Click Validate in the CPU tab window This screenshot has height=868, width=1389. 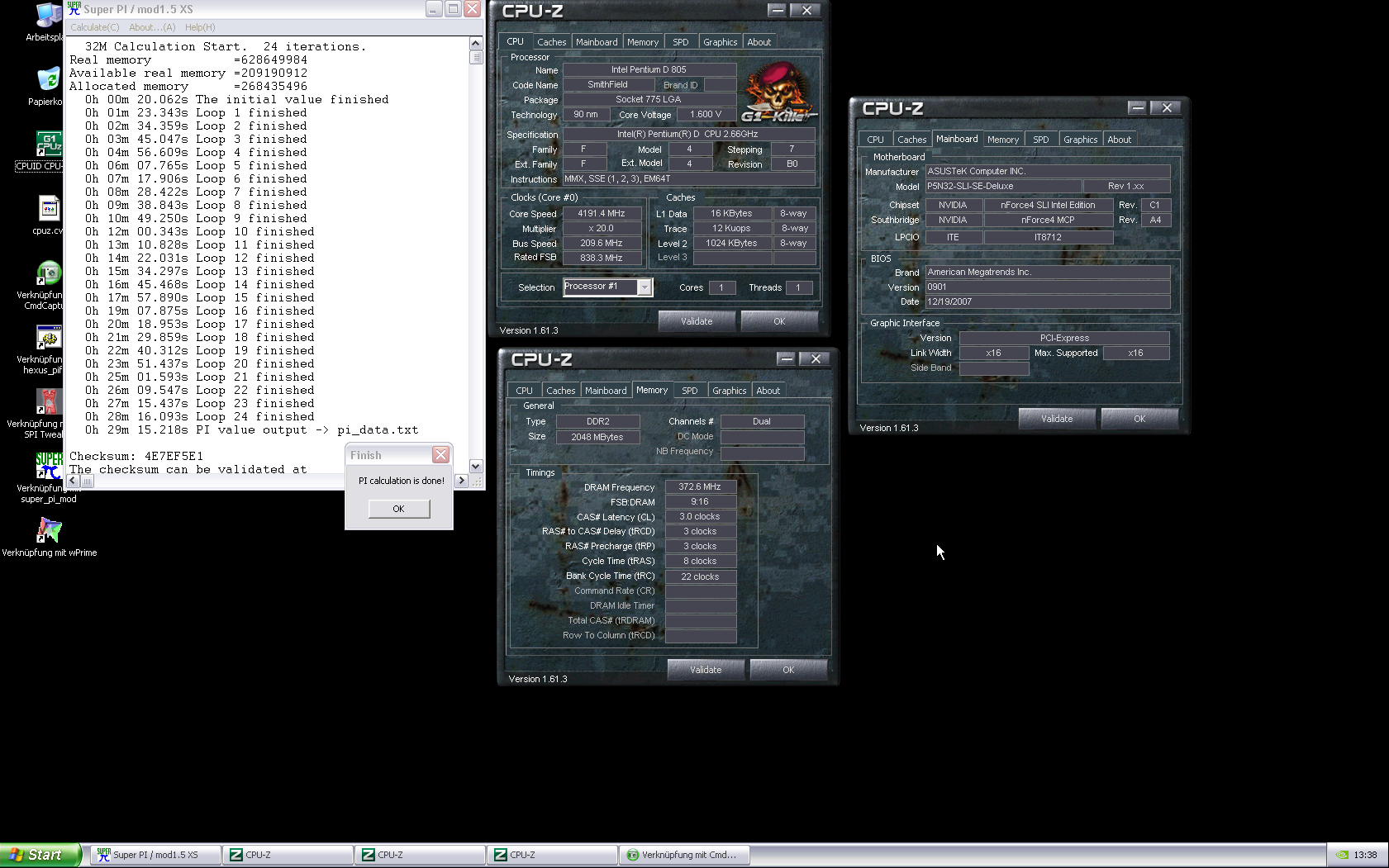point(697,321)
